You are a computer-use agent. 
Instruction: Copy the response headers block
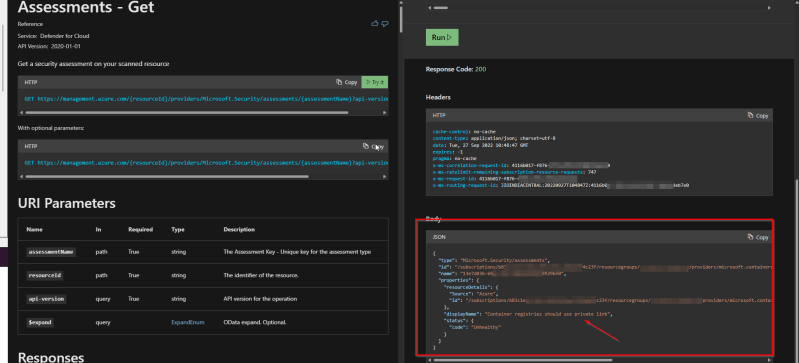pos(758,116)
